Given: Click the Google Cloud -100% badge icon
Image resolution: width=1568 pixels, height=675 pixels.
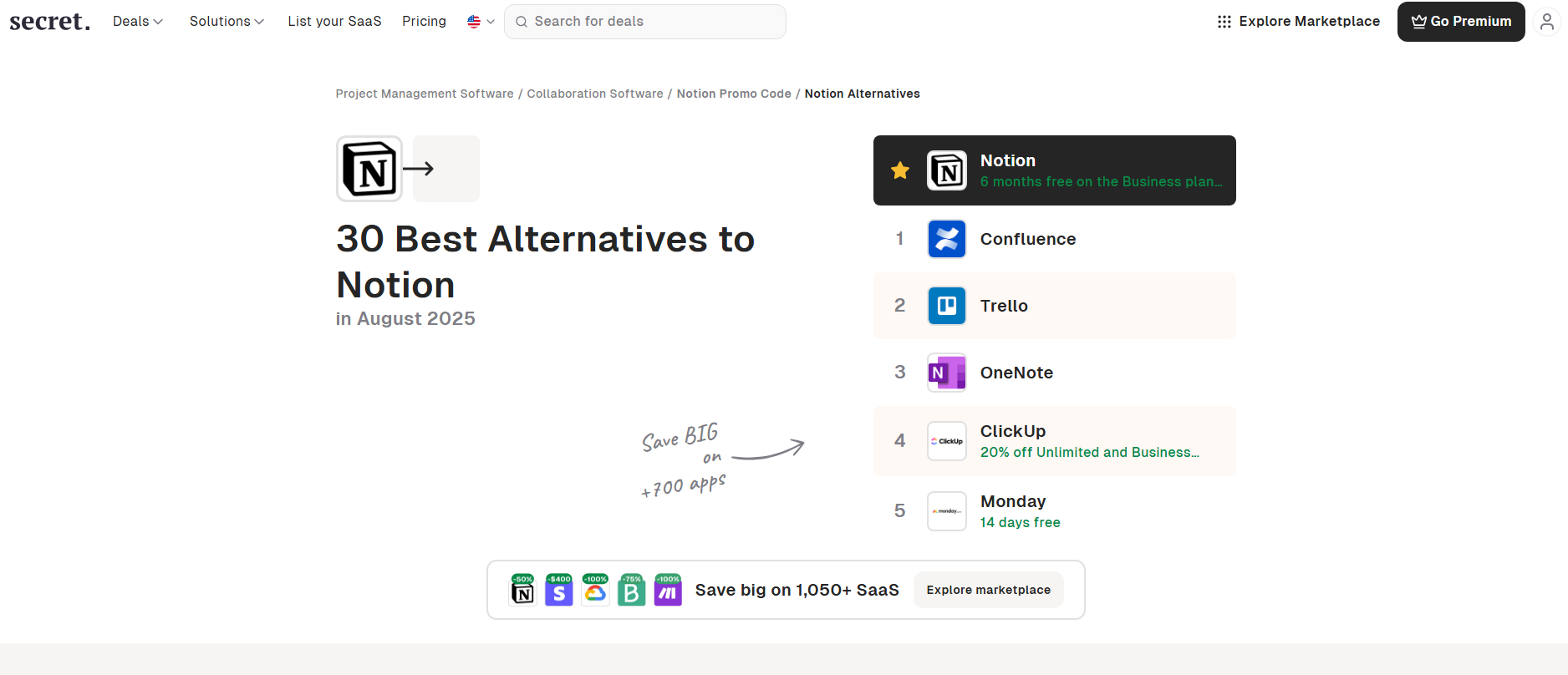Looking at the screenshot, I should click(595, 590).
